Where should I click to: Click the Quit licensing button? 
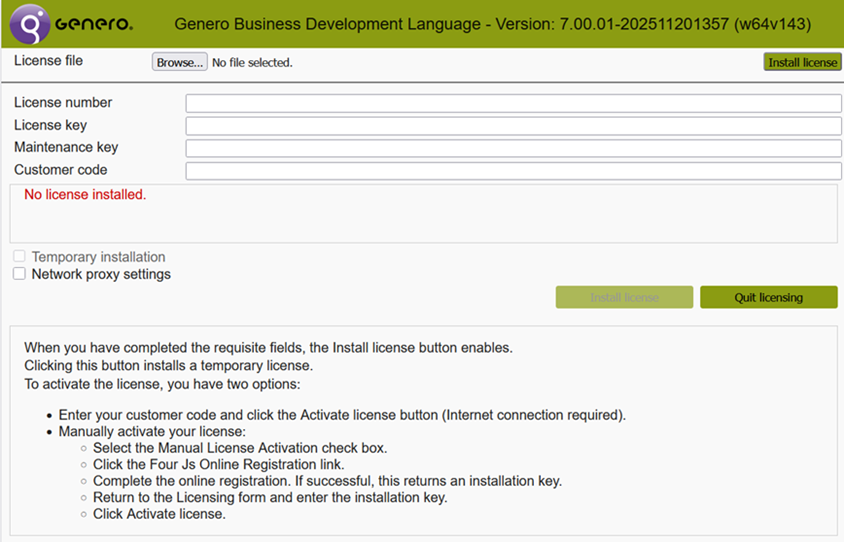click(x=769, y=297)
